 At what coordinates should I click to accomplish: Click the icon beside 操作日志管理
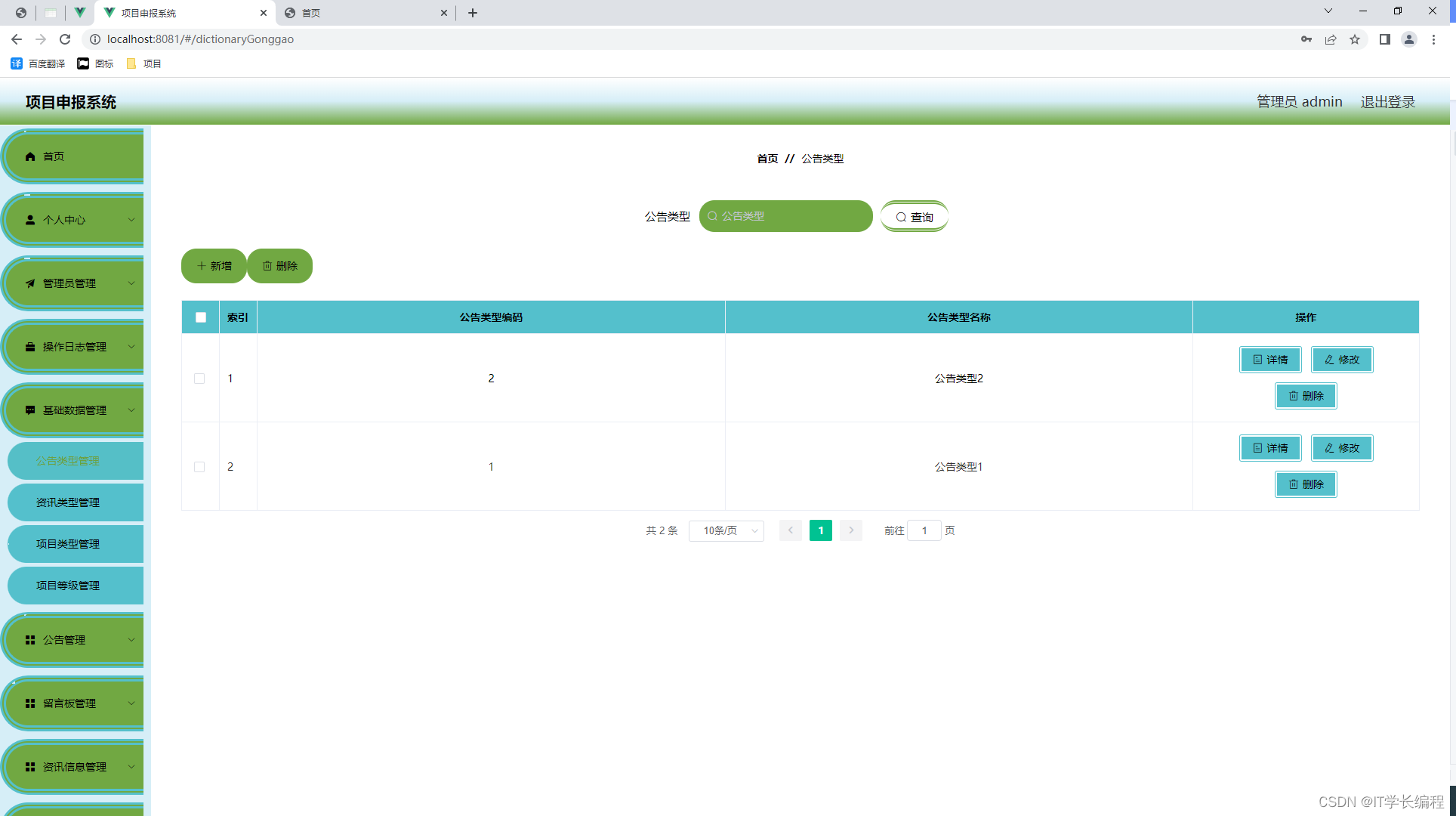coord(30,347)
